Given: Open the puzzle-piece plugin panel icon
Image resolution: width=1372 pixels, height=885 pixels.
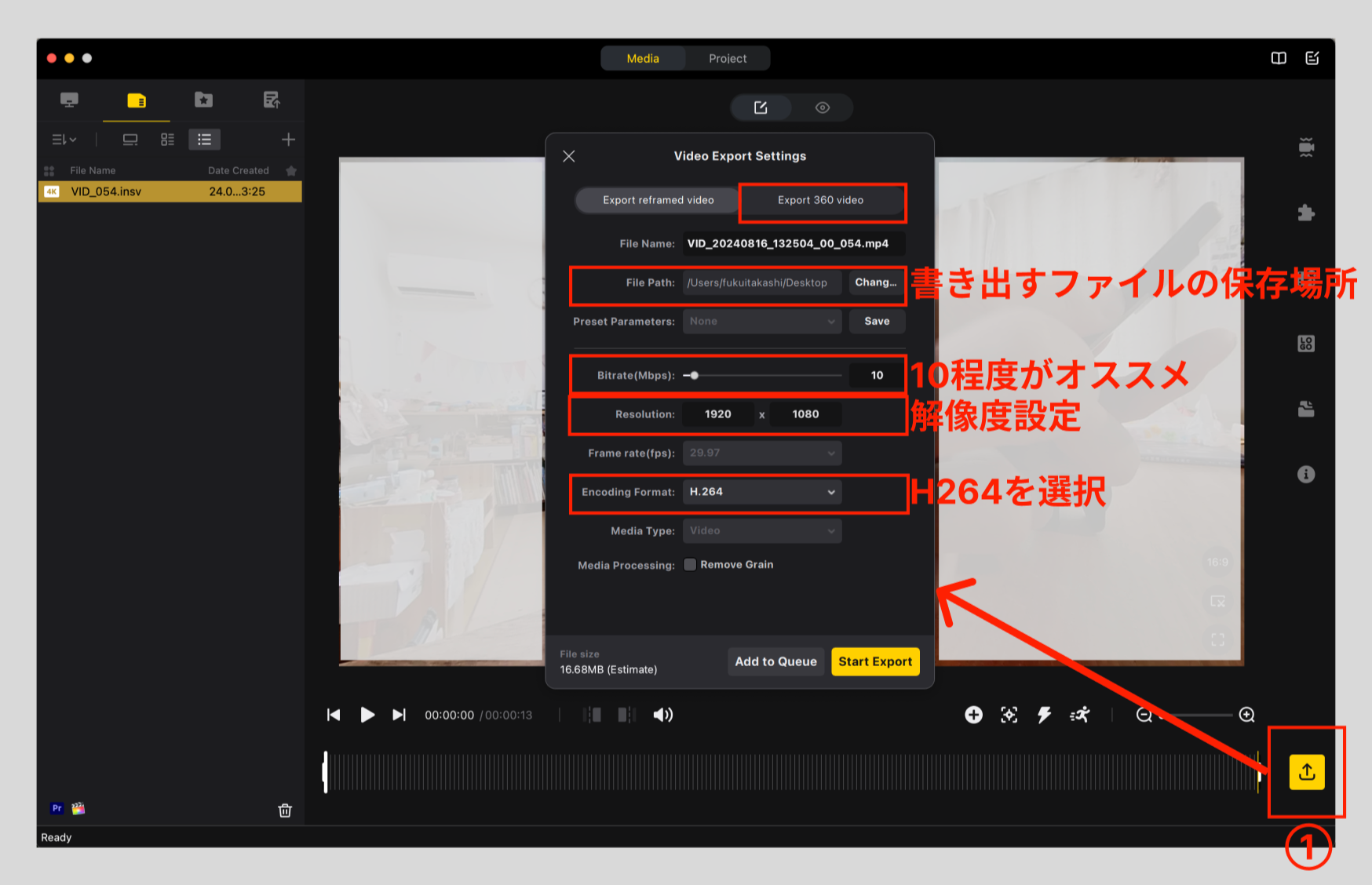Looking at the screenshot, I should 1306,213.
